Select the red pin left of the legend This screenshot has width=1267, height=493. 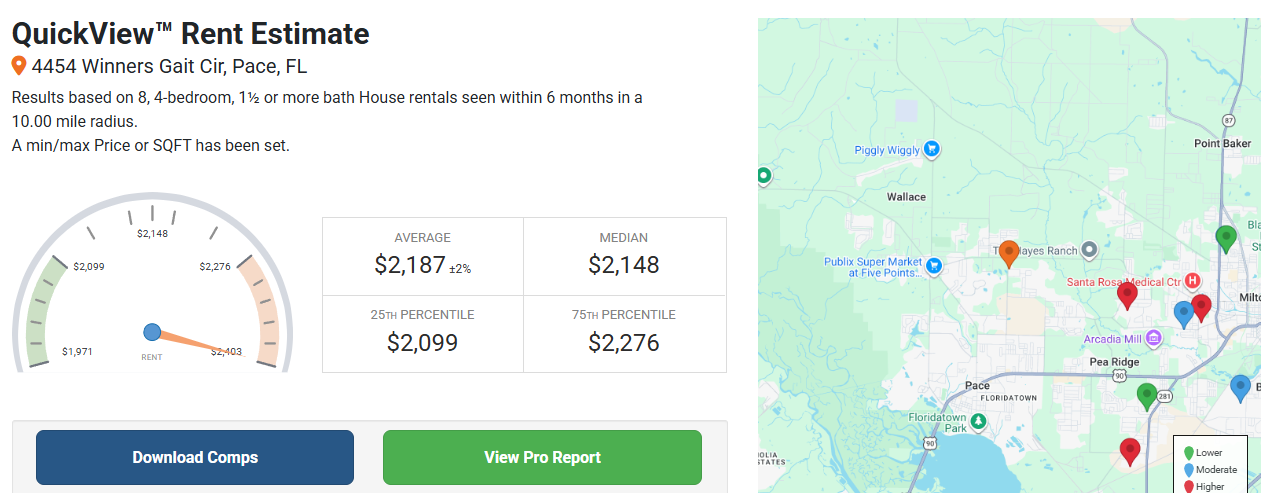[x=1130, y=451]
